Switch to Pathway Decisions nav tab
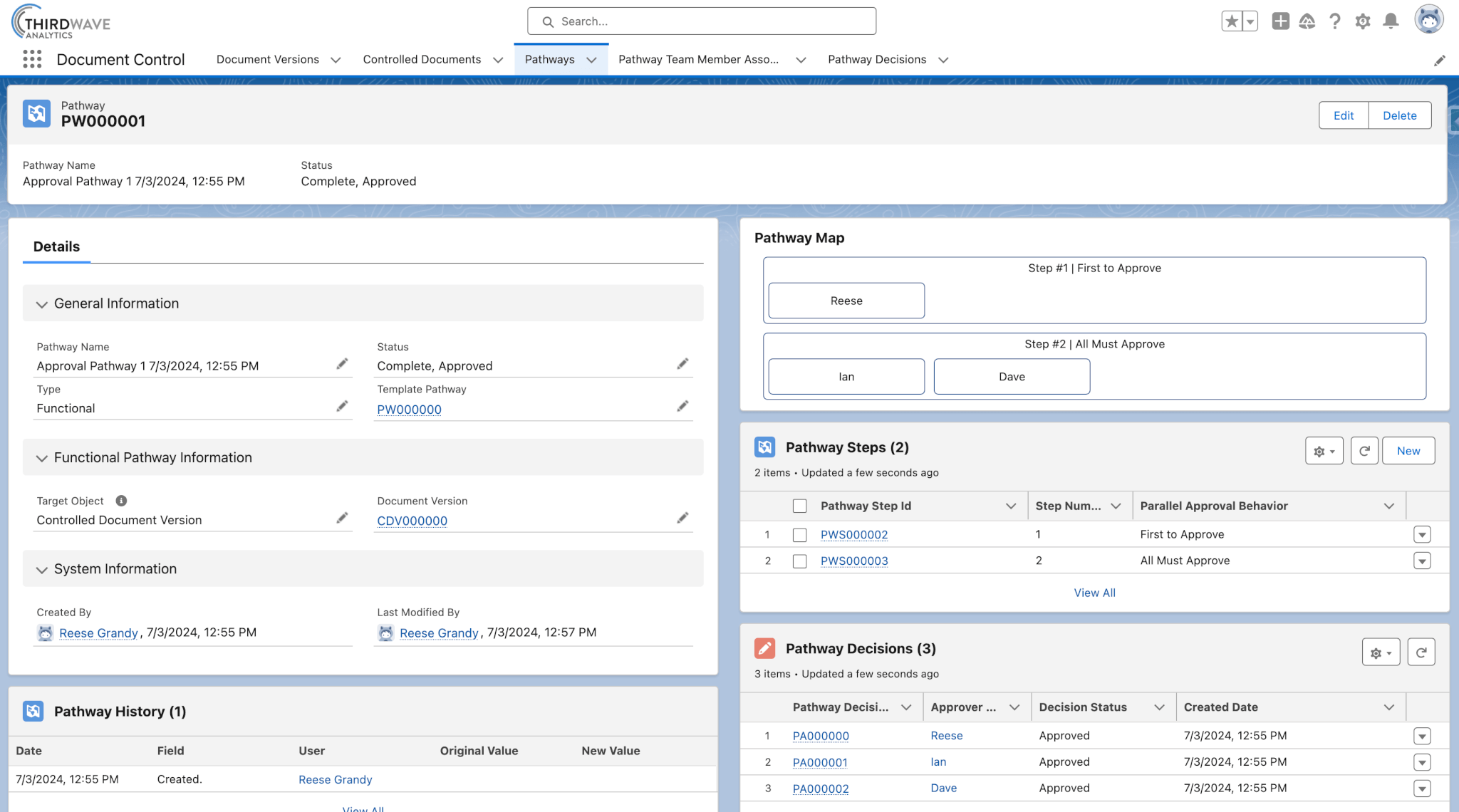 coord(877,59)
